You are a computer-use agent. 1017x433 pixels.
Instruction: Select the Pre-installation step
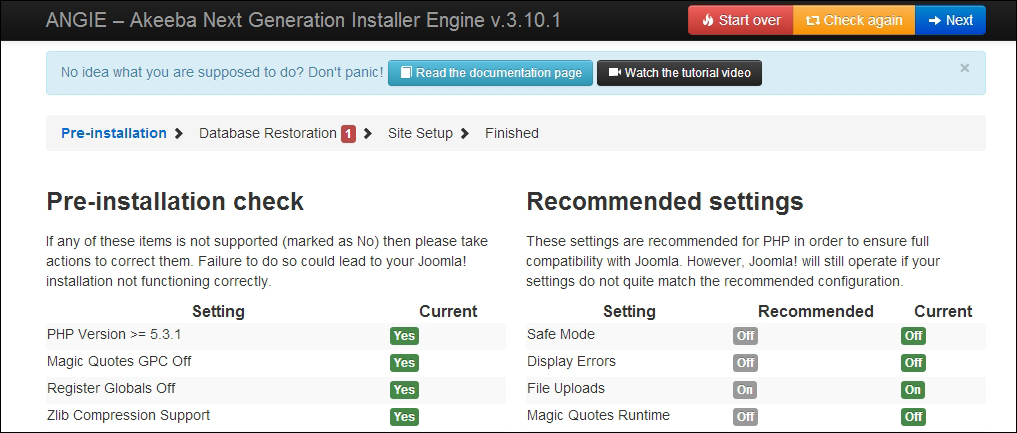(x=114, y=133)
